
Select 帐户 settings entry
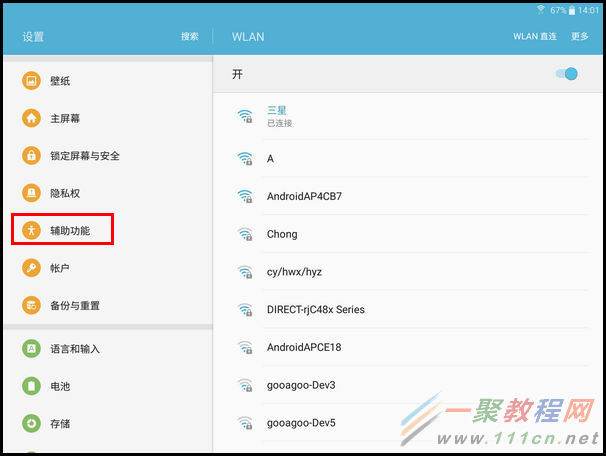coord(108,268)
